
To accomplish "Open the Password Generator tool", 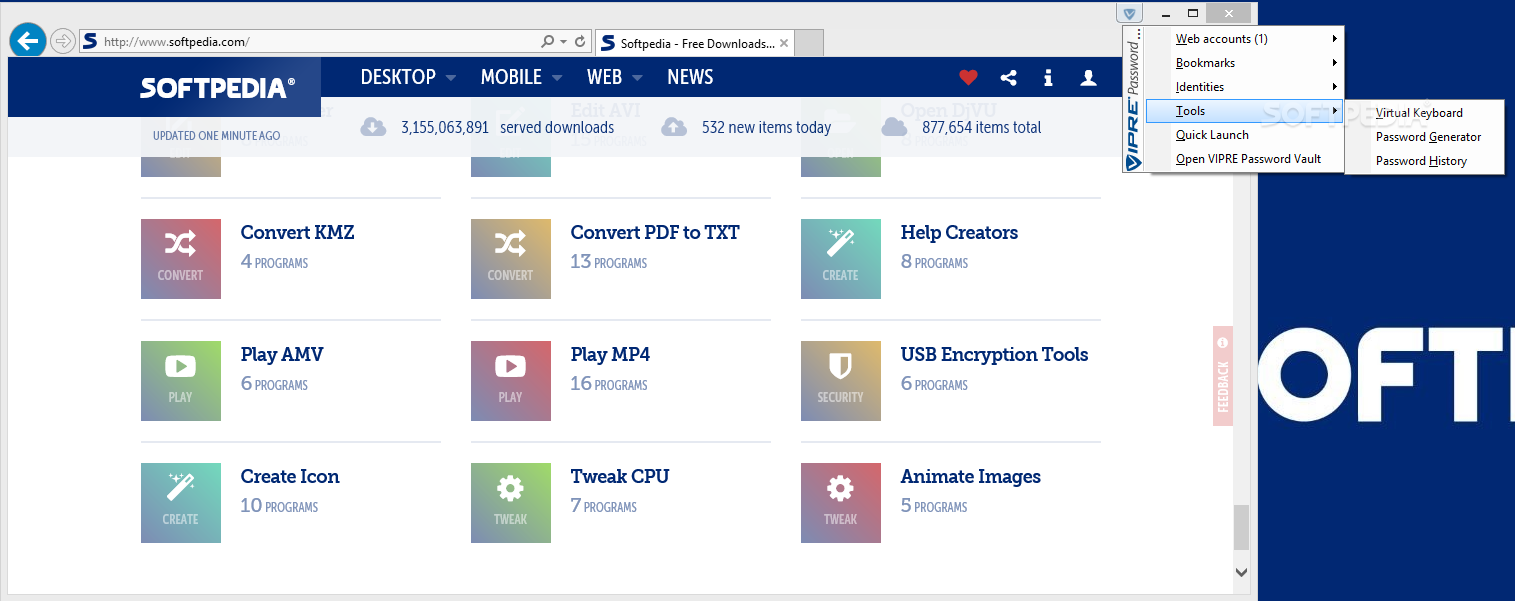I will tap(1424, 137).
